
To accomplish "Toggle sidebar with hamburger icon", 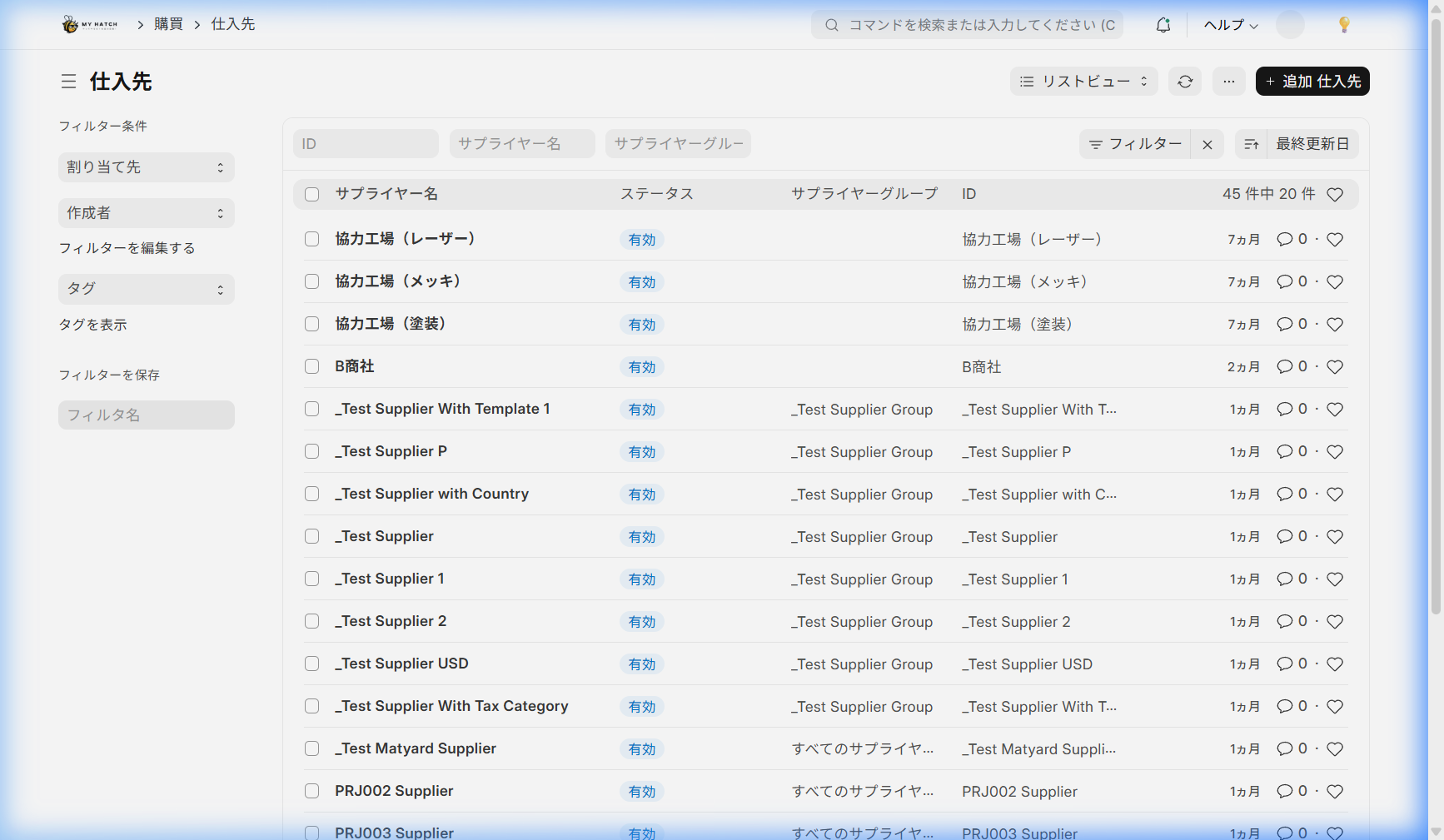I will point(68,82).
